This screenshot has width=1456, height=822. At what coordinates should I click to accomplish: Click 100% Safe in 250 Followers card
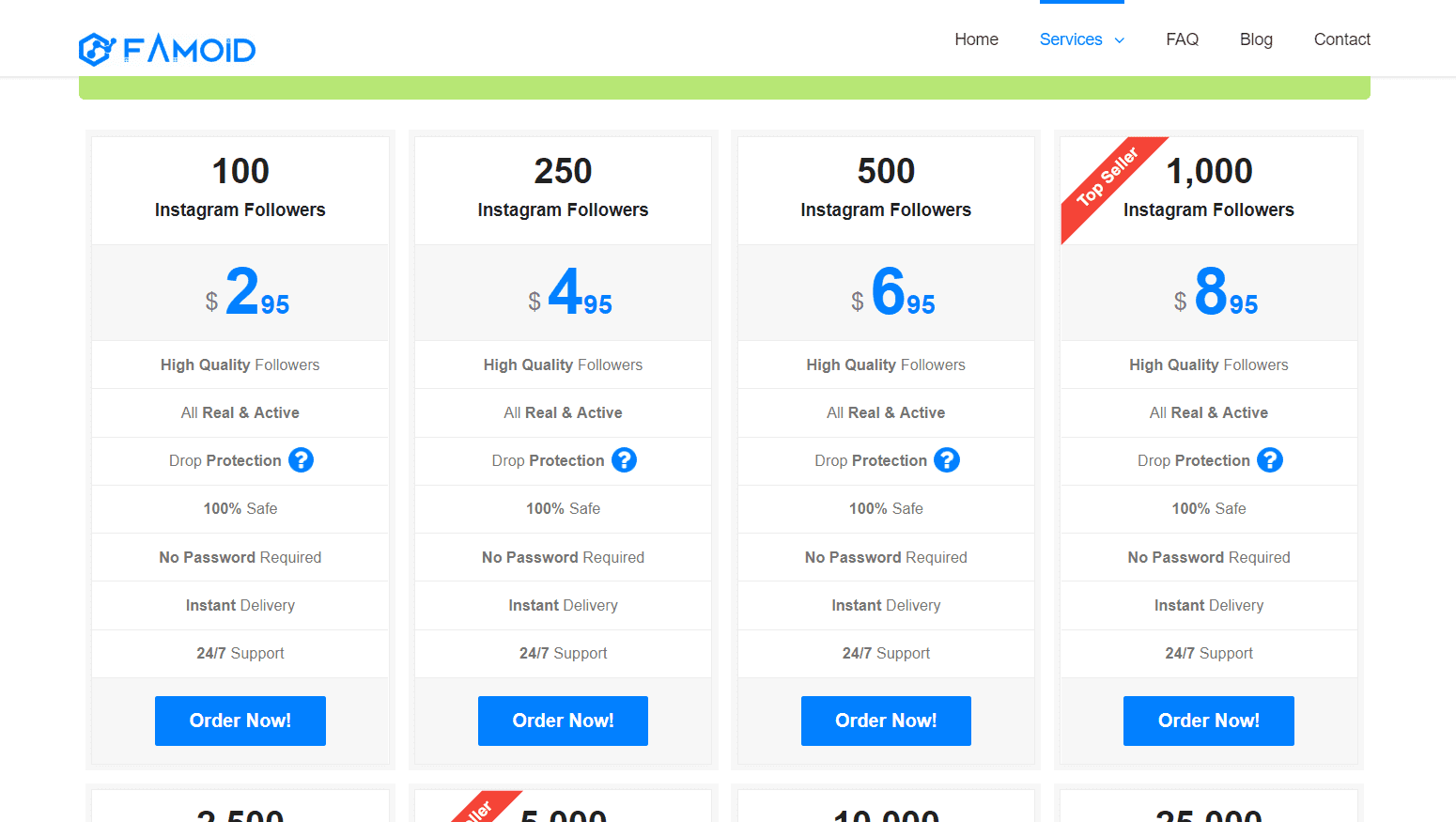564,508
